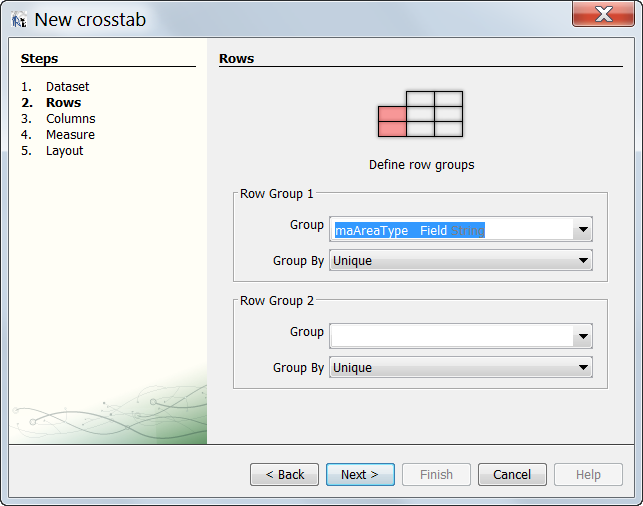Viewport: 643px width, 506px height.
Task: Select the Measure step in Steps list
Action: (x=70, y=134)
